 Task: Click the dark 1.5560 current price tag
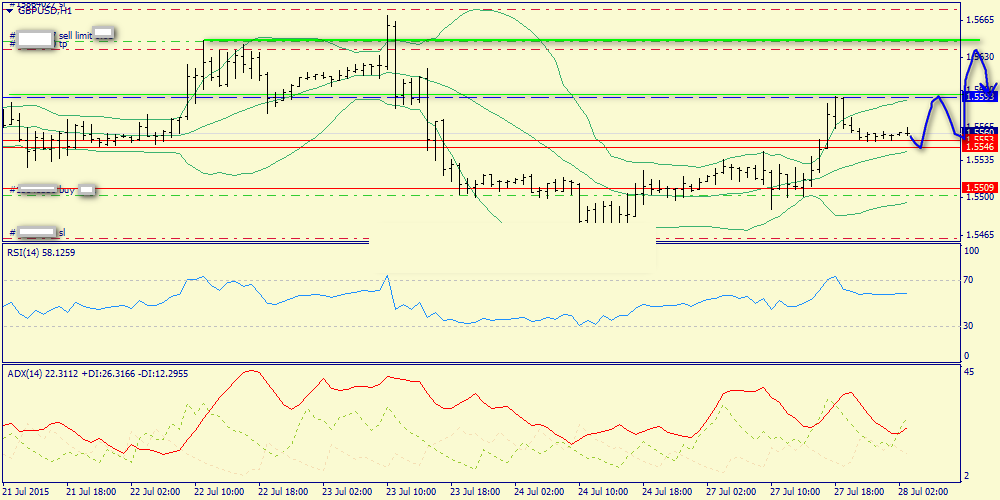tap(981, 131)
